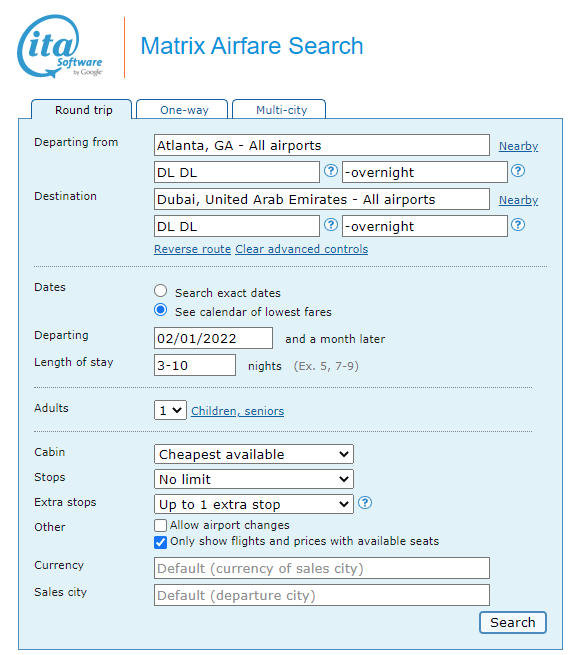
Task: Click the Departing date field 02/01/2022
Action: [213, 338]
